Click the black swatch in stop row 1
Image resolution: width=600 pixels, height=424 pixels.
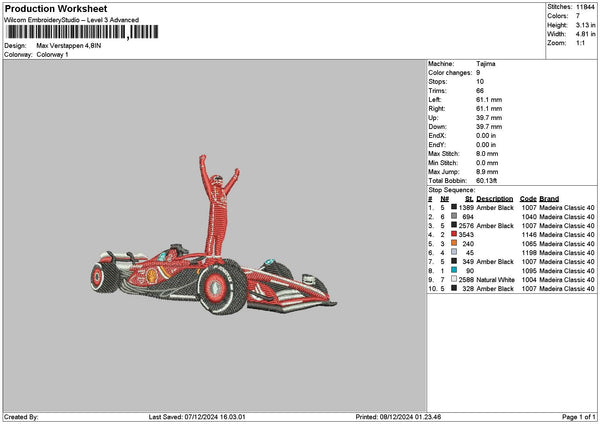[454, 207]
